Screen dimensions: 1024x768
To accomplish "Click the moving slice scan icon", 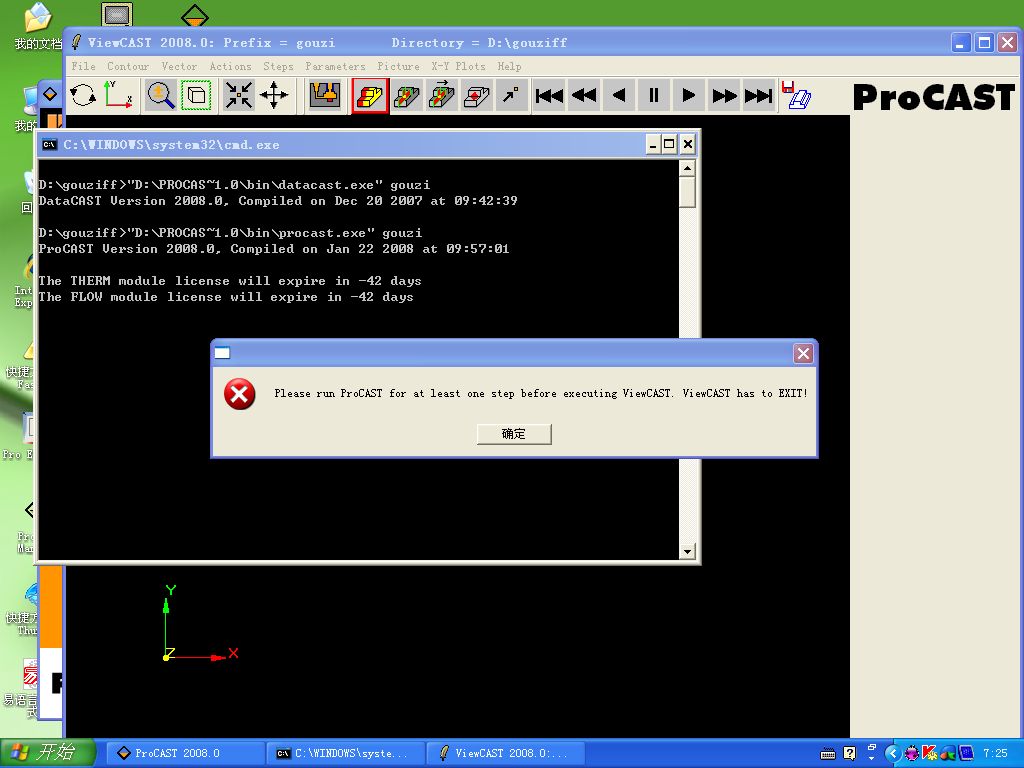I will pos(441,96).
